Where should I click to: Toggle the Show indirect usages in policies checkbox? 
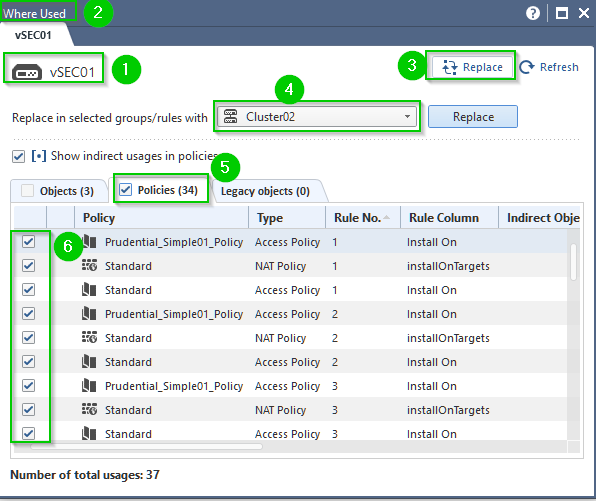(18, 156)
